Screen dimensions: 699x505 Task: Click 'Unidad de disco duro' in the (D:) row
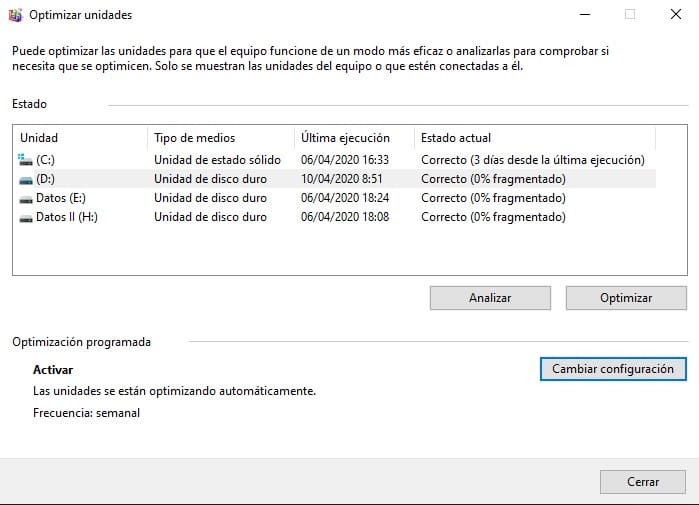(210, 179)
